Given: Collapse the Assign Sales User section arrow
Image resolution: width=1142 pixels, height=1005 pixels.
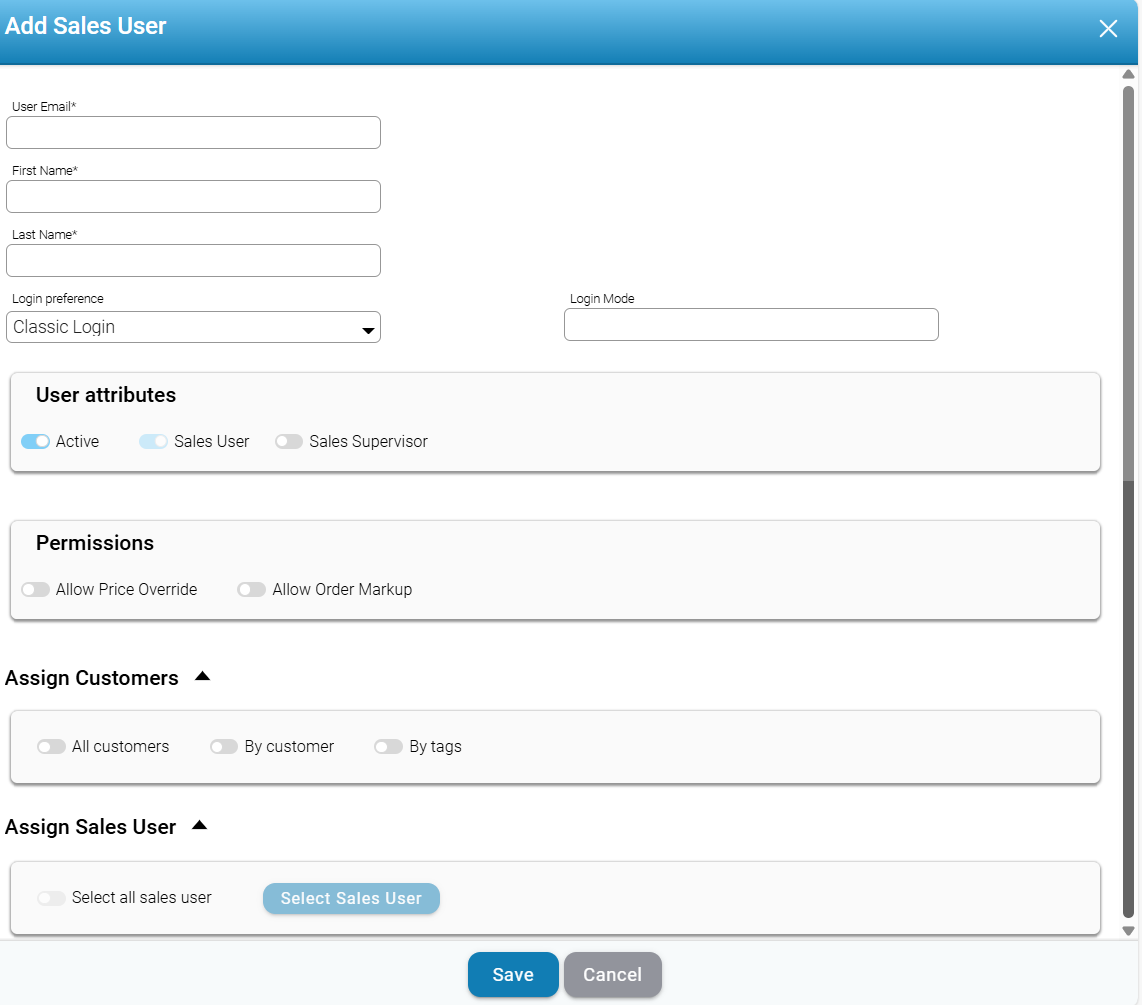Looking at the screenshot, I should (x=200, y=826).
